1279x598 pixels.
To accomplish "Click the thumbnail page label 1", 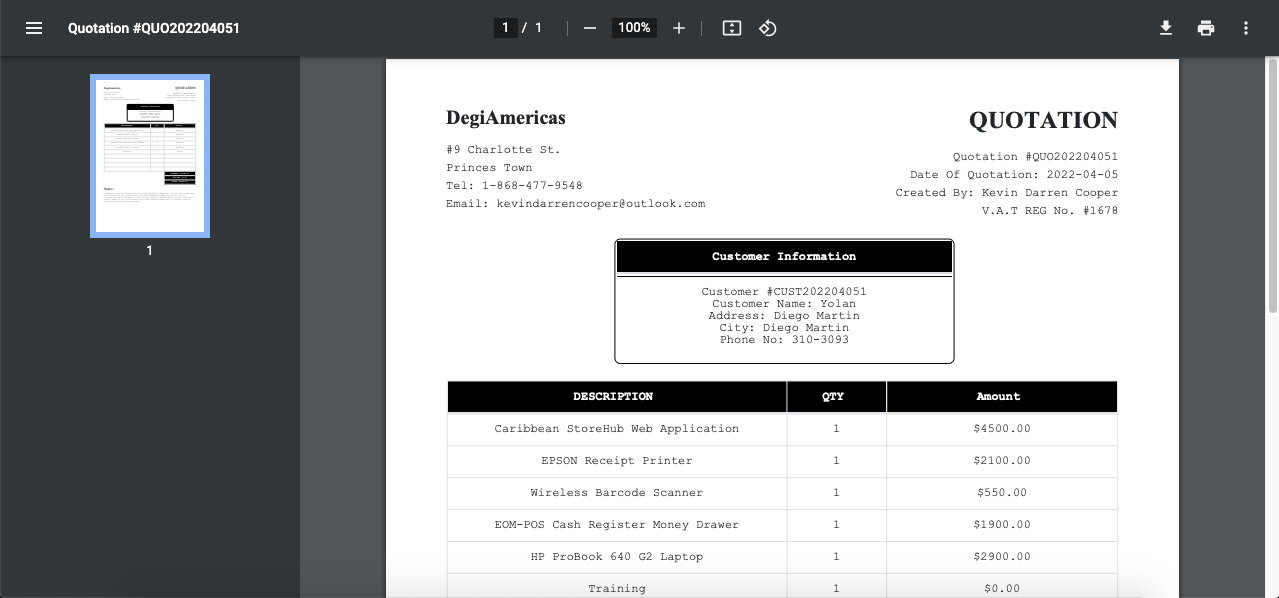I will (x=150, y=251).
